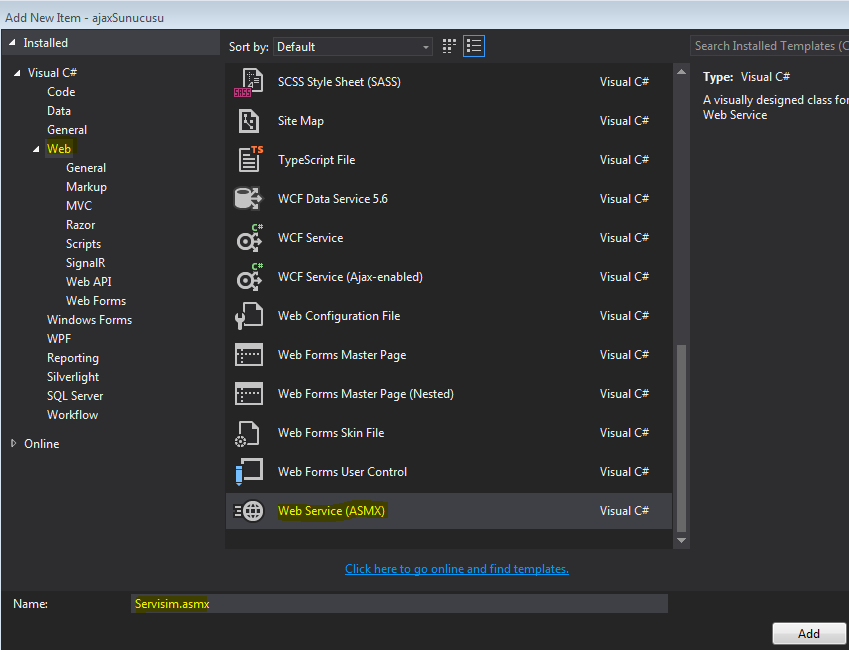849x650 pixels.
Task: Select the Workflow category
Action: 73,415
